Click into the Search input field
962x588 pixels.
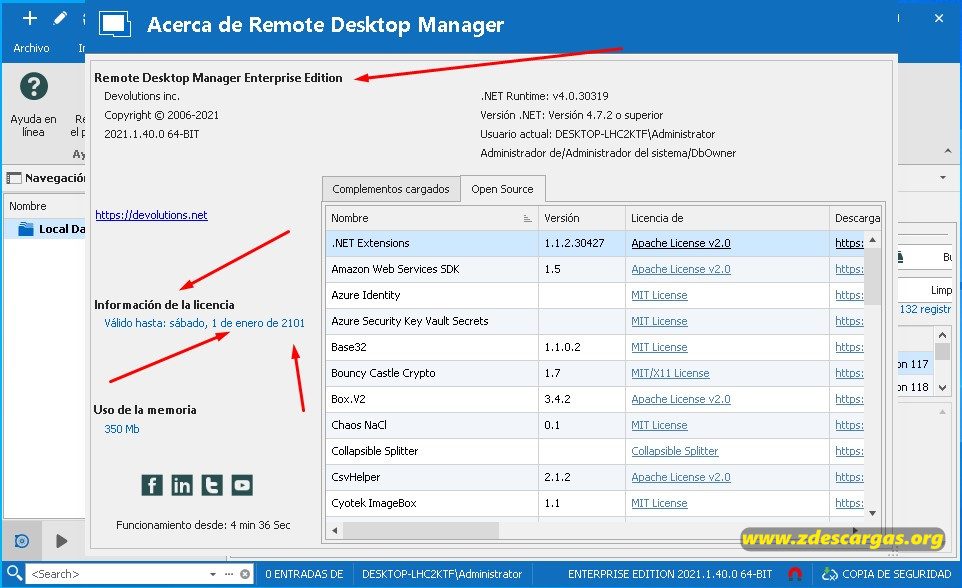click(118, 574)
